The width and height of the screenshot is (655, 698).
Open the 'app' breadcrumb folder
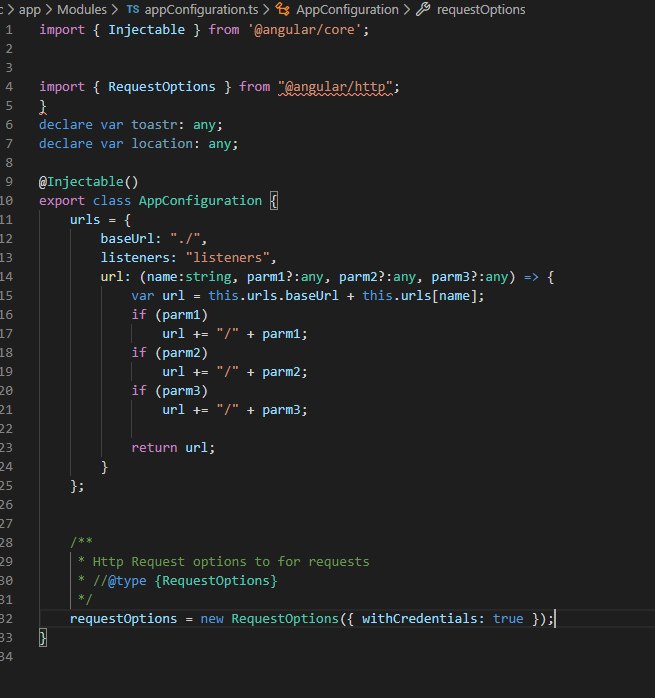(x=29, y=9)
